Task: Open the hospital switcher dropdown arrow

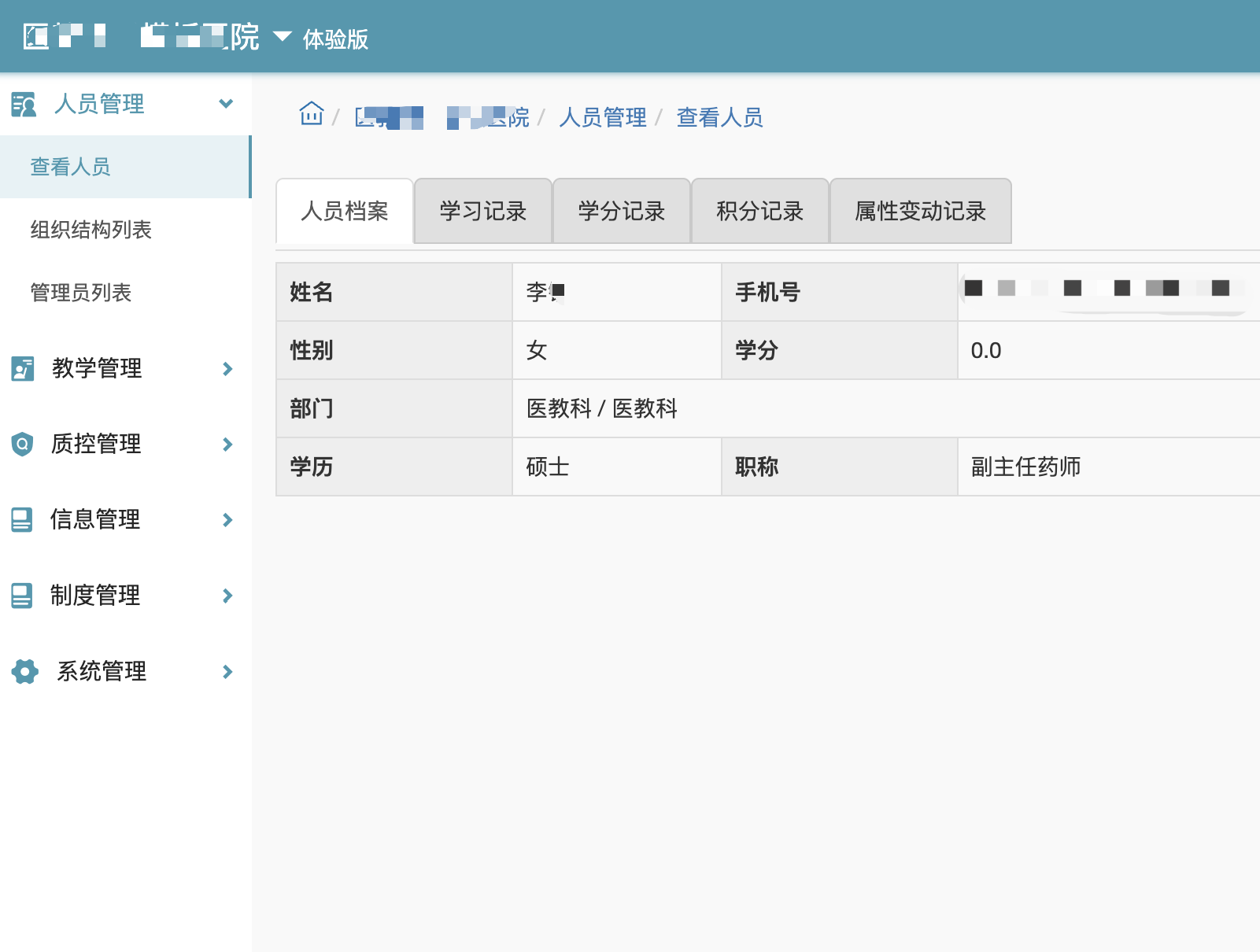Action: click(x=282, y=37)
